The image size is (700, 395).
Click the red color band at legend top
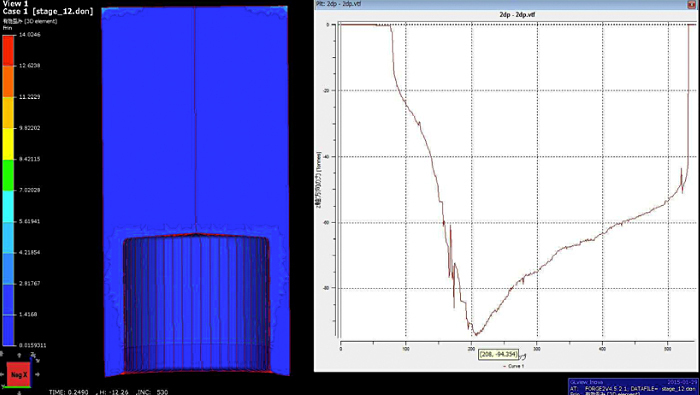[x=8, y=50]
